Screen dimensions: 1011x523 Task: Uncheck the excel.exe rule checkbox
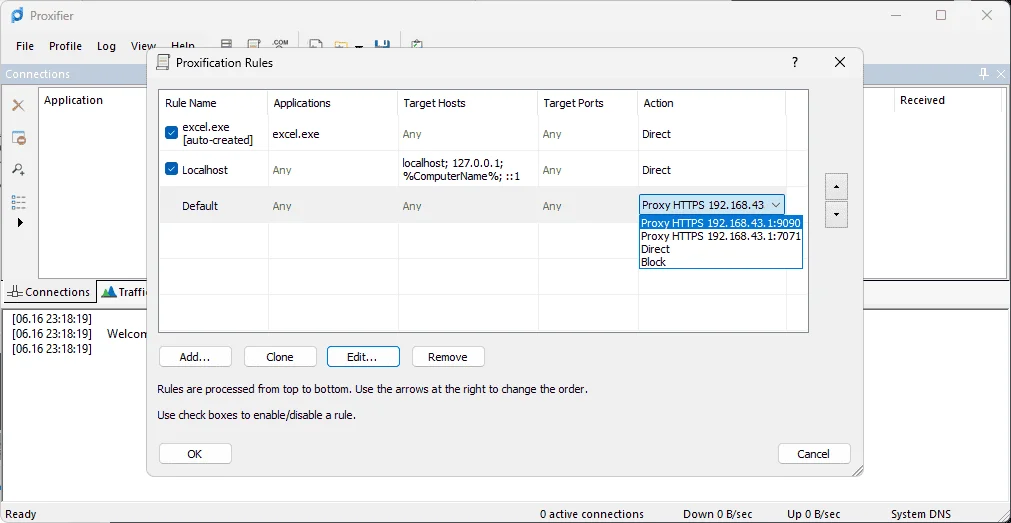point(172,133)
